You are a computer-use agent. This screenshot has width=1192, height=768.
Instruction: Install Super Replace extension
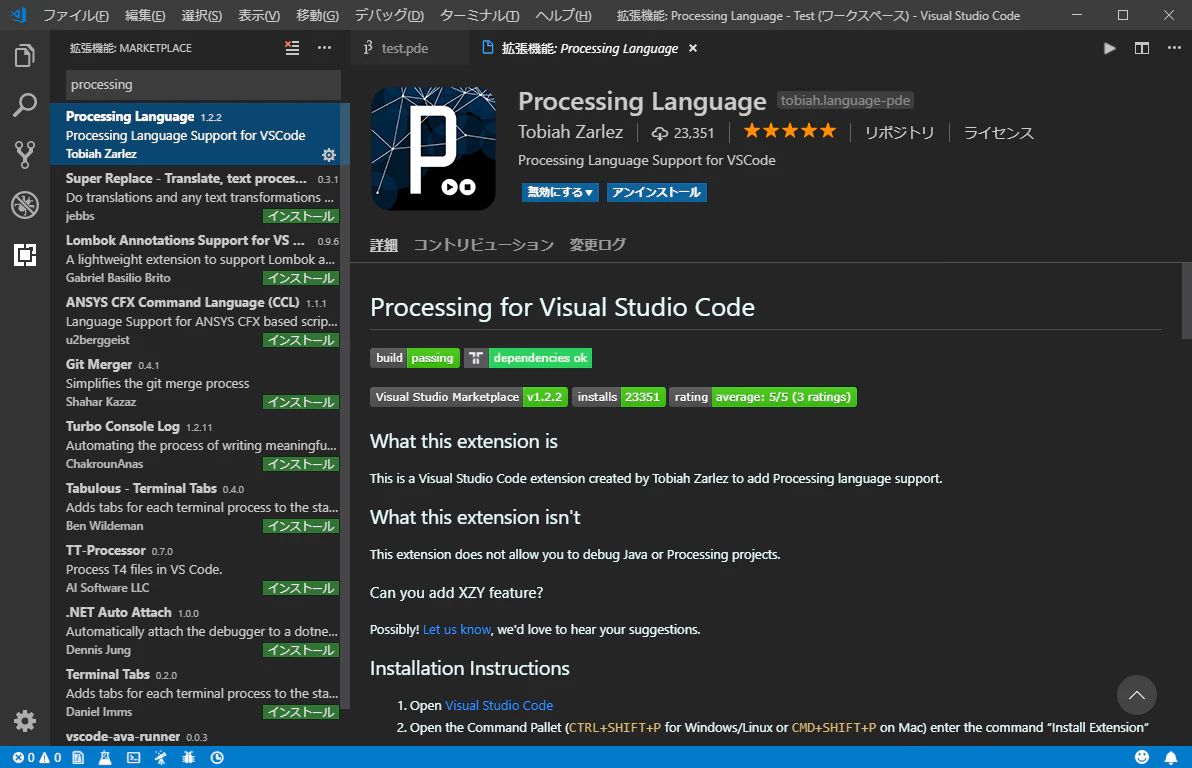coord(301,217)
